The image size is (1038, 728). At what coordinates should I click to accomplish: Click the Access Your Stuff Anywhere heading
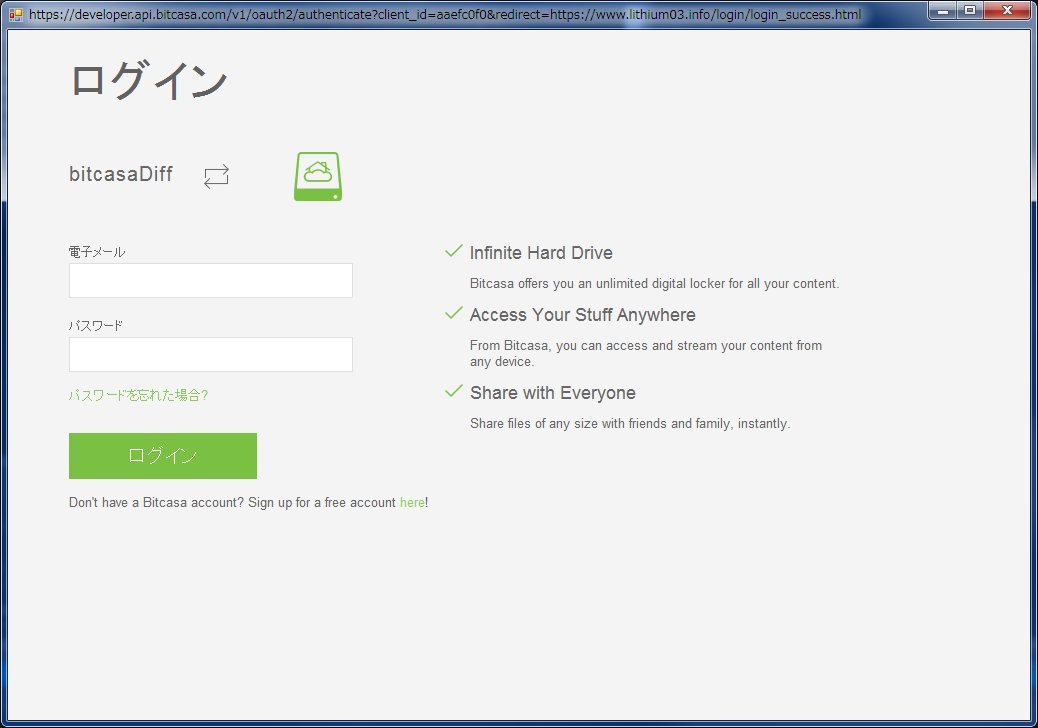582,315
